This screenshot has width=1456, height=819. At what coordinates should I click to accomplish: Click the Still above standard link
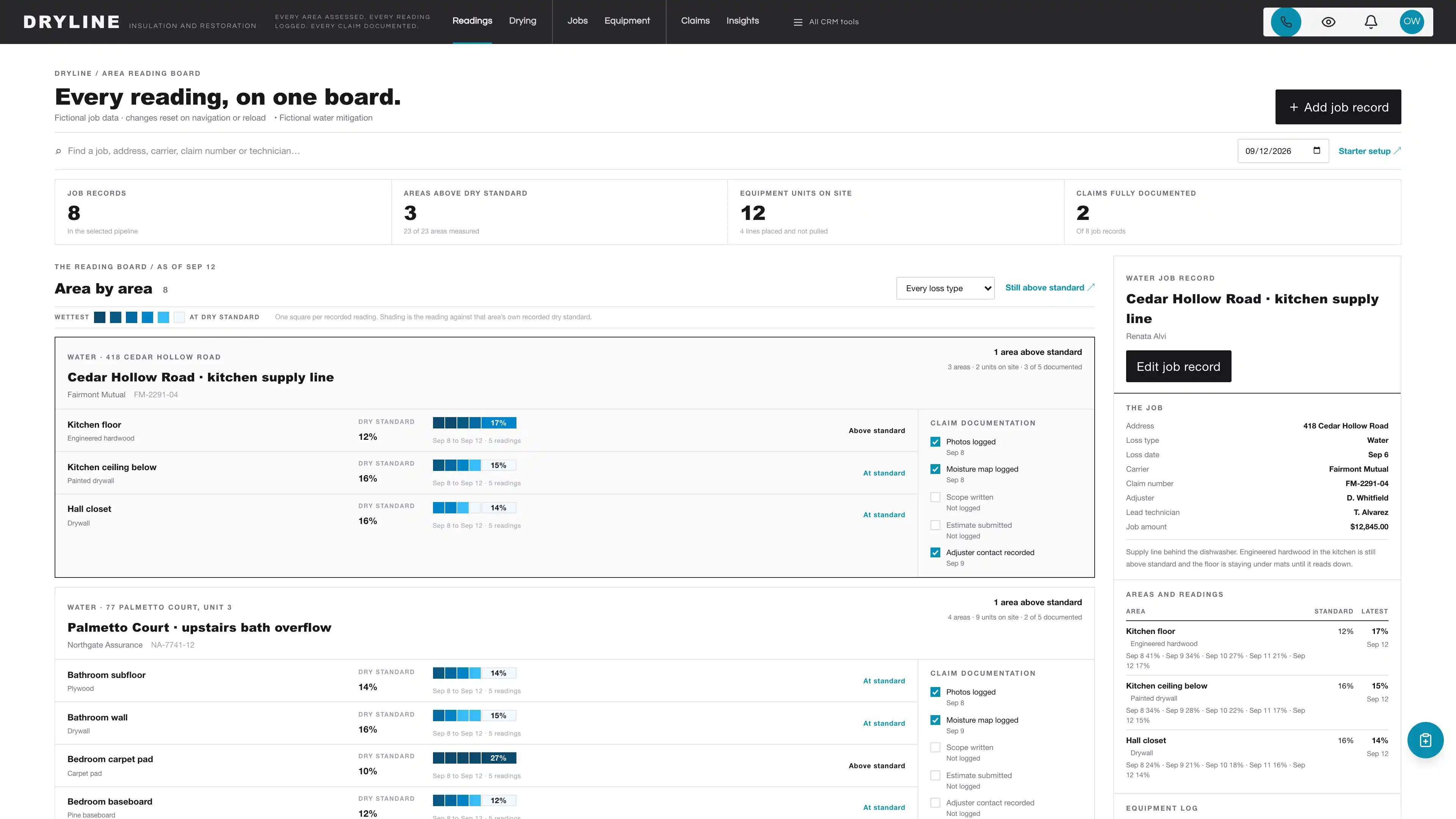click(1050, 288)
